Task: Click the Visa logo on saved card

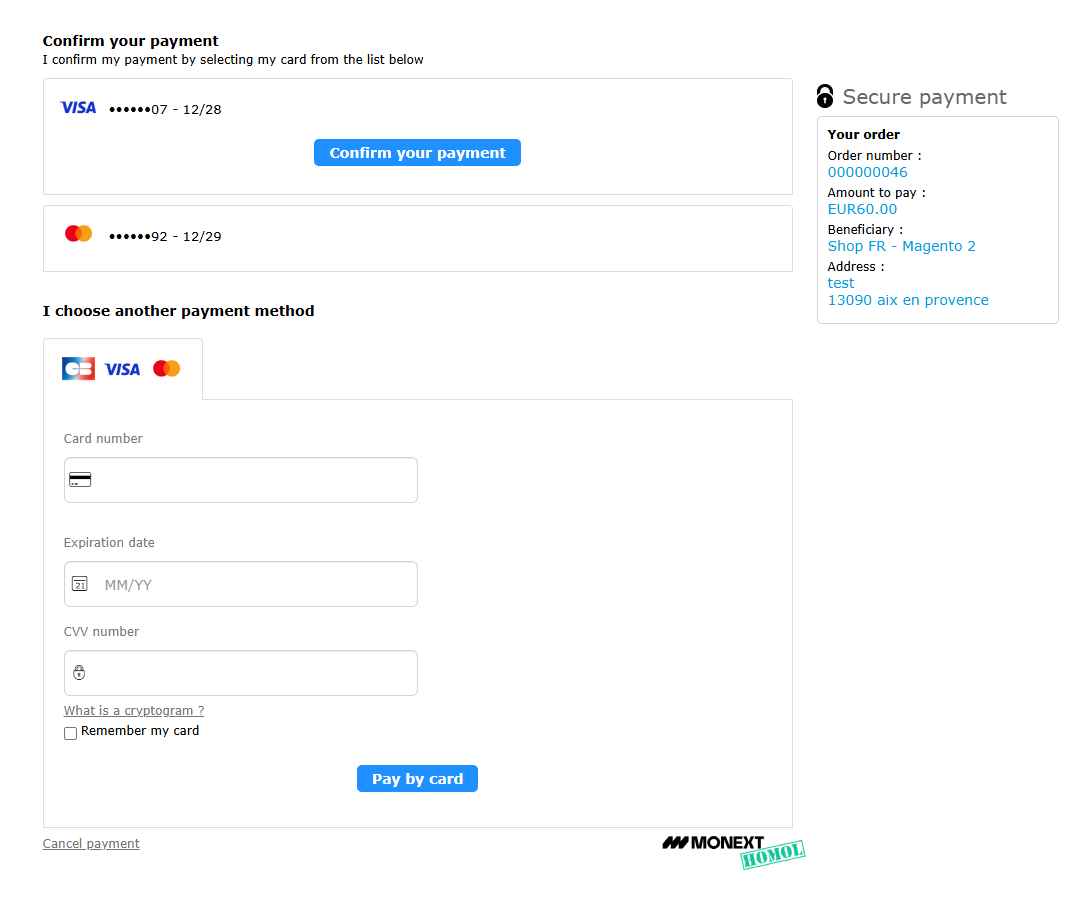Action: (78, 108)
